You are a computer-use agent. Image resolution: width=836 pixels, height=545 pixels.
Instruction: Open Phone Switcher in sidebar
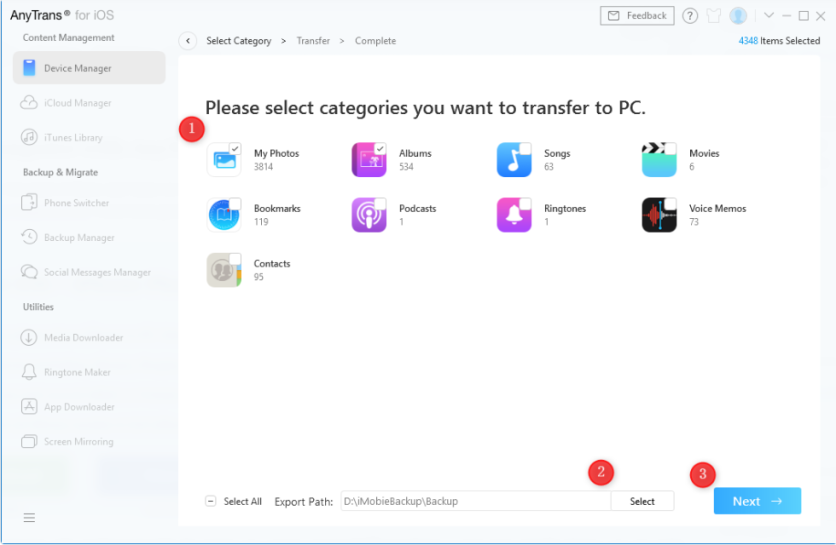pos(89,203)
